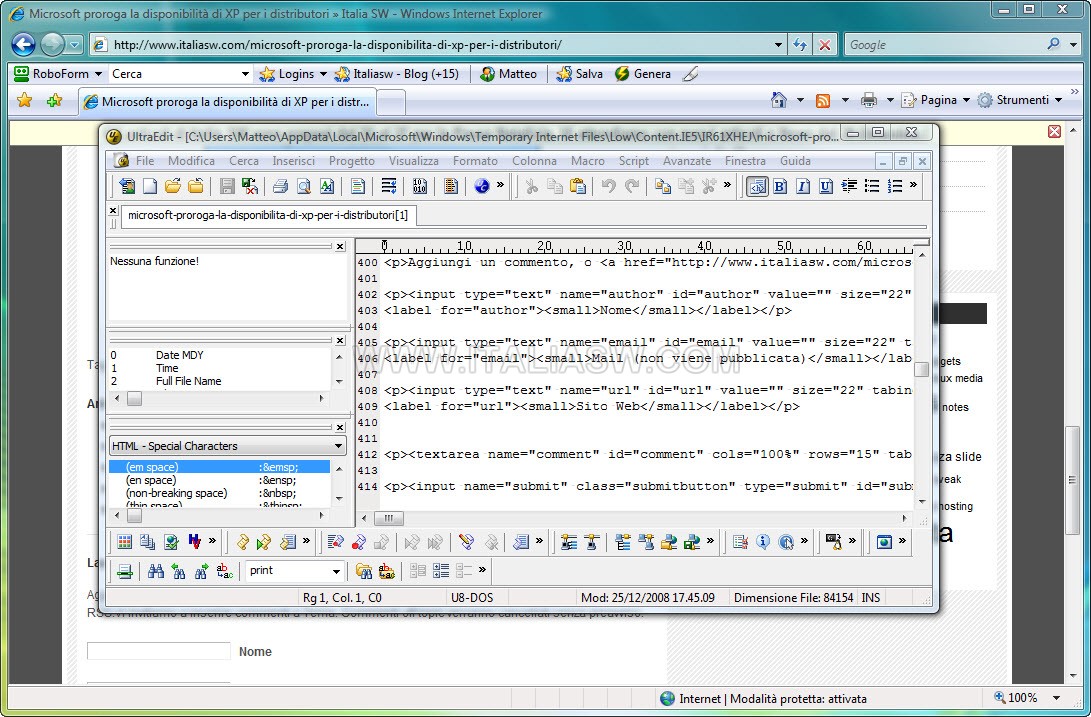
Task: Click the Paste clipboard icon
Action: (x=578, y=186)
